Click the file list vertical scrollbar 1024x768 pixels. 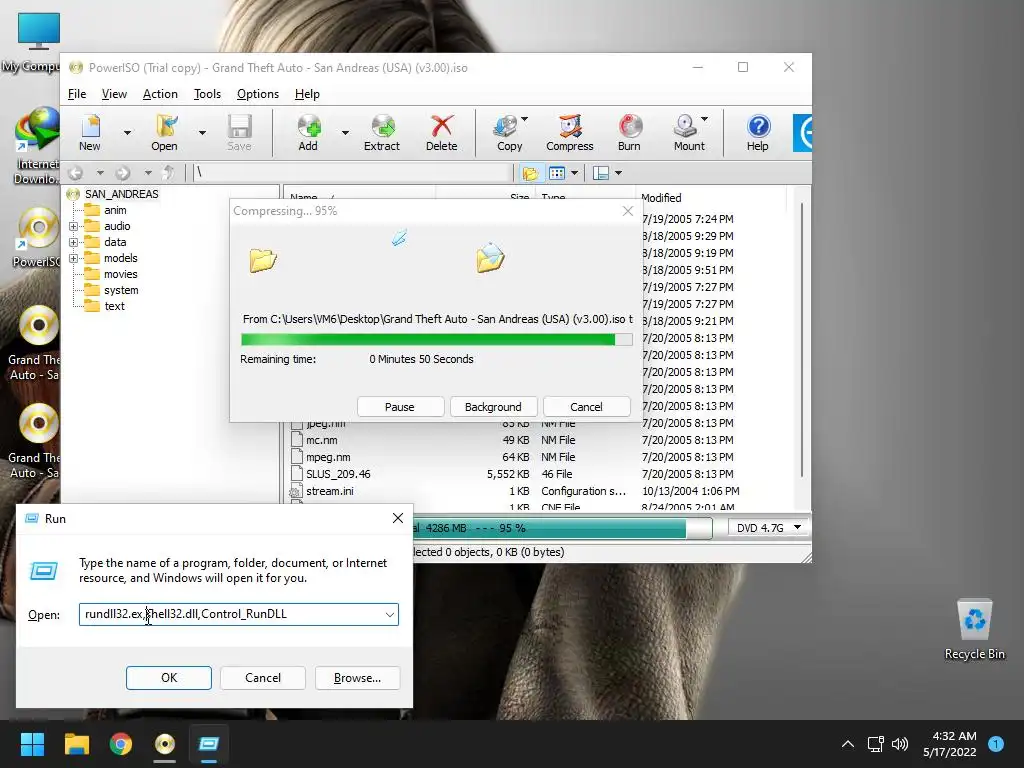[801, 340]
